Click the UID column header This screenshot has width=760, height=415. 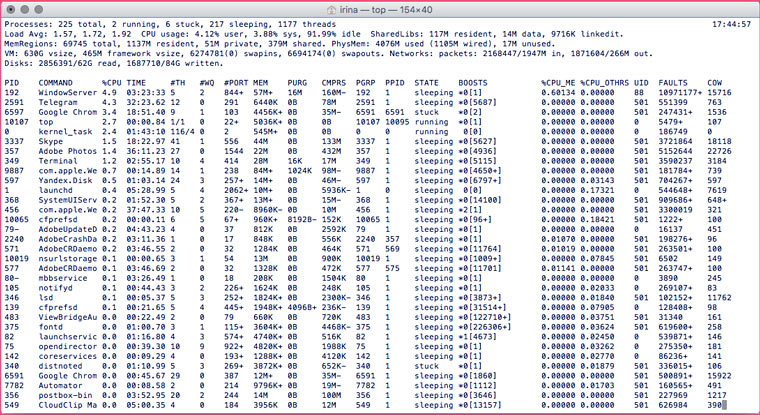[x=641, y=83]
